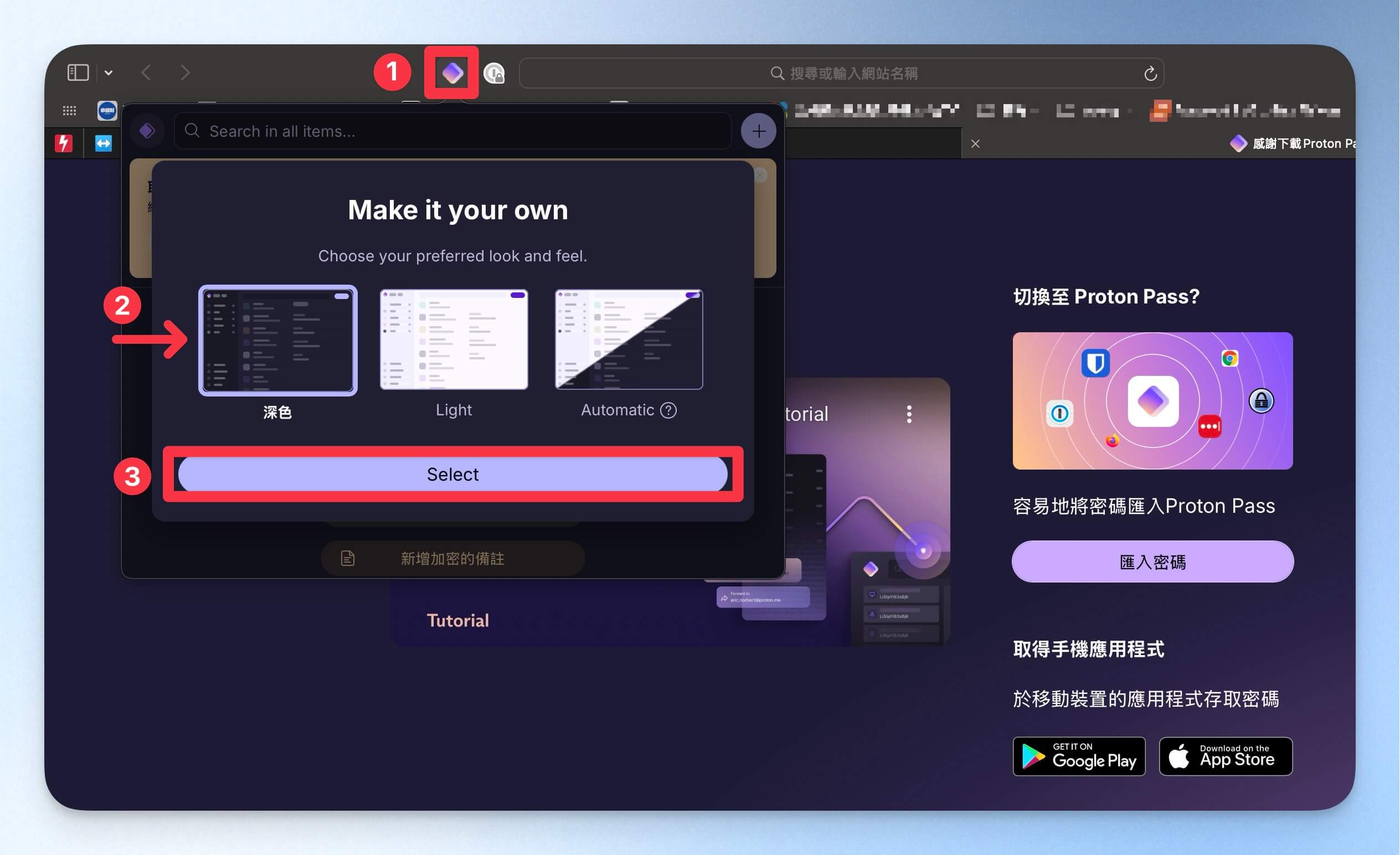Click the '取得手機應用程式' heading
This screenshot has height=855, width=1400.
1089,649
